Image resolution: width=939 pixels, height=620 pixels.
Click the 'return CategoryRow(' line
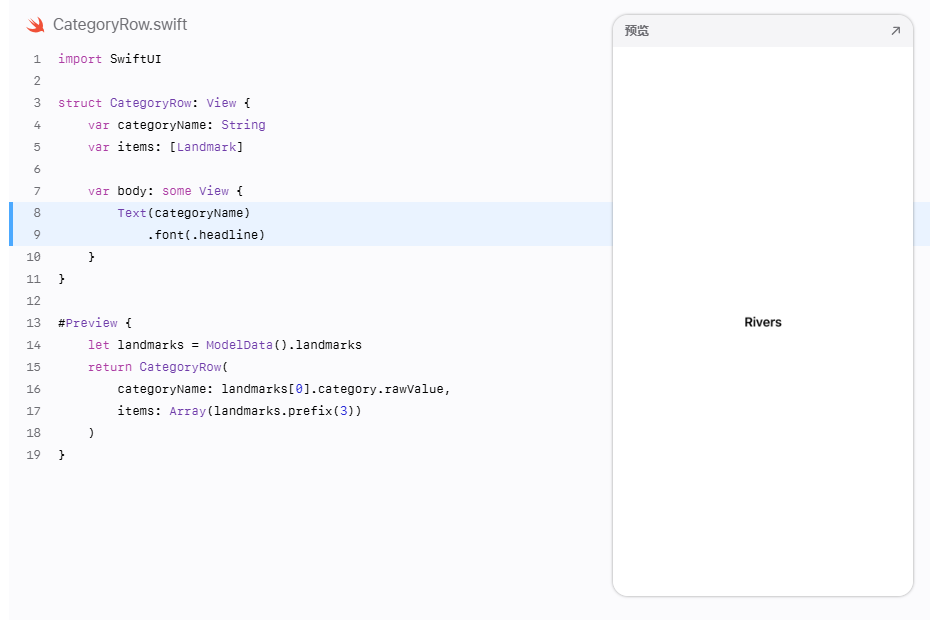point(158,367)
